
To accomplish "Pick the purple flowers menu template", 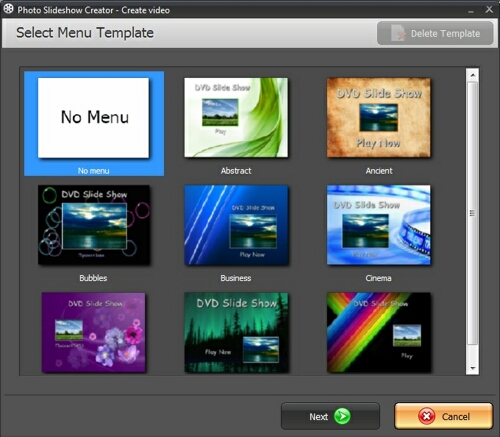I will tap(93, 332).
